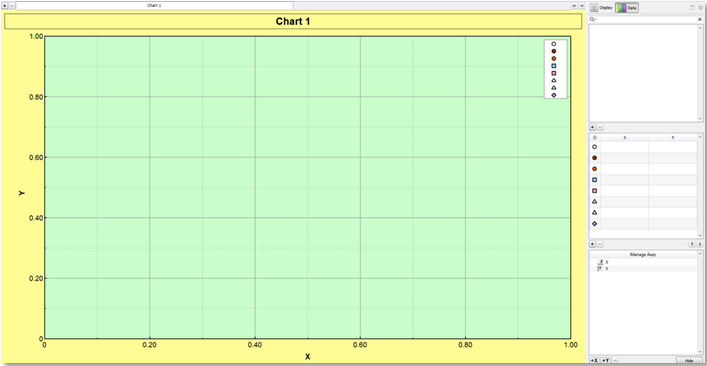Add an X axis with the +X button

(594, 361)
